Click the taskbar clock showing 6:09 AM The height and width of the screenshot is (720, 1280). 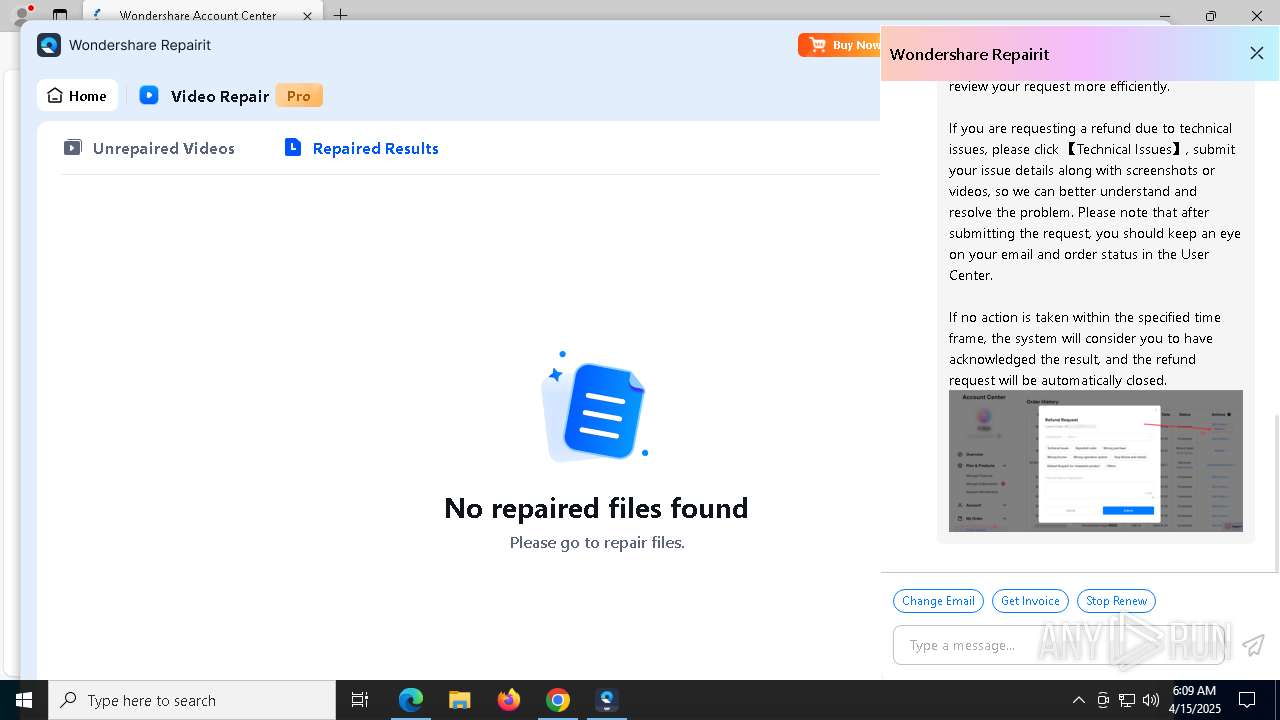point(1194,700)
